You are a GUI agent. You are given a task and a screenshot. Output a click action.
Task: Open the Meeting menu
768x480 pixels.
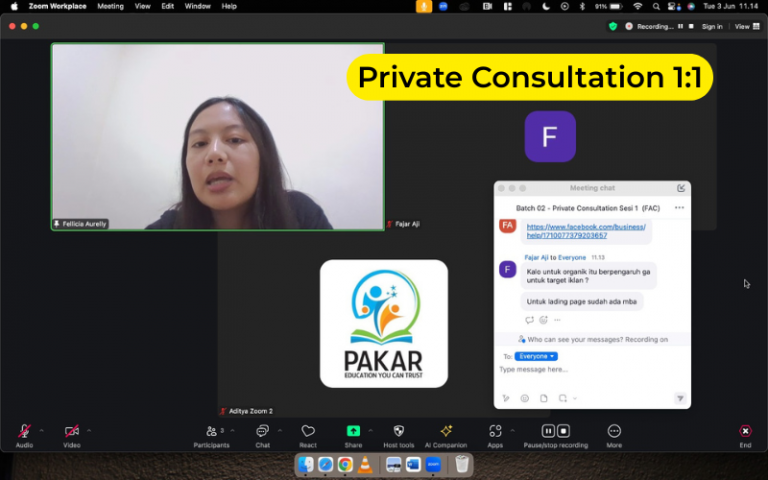point(110,6)
